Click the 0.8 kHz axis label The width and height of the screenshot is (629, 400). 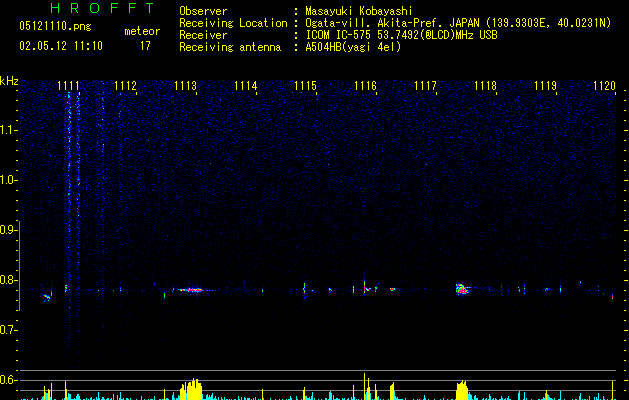tap(9, 280)
